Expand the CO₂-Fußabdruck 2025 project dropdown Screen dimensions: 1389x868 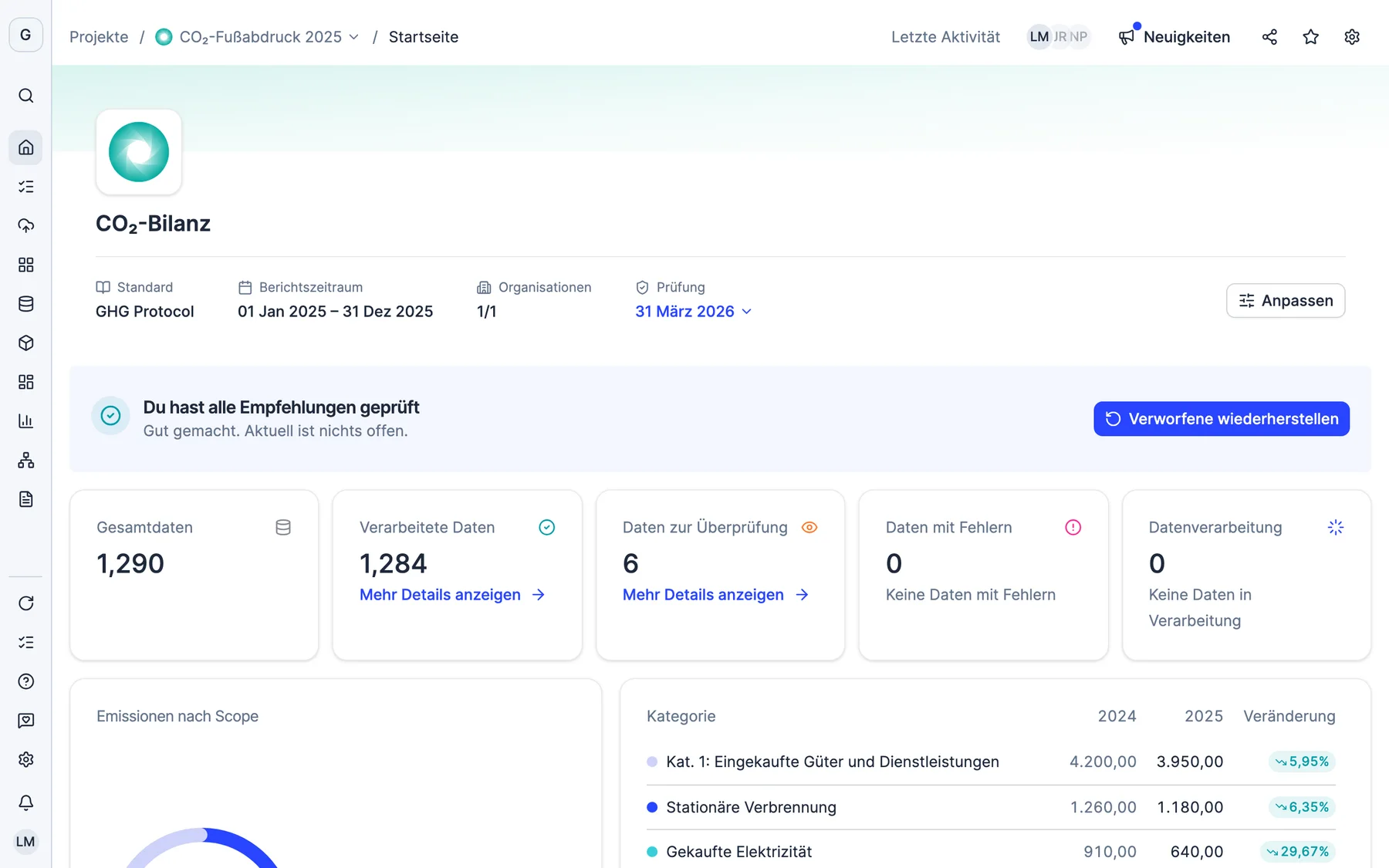pyautogui.click(x=258, y=37)
